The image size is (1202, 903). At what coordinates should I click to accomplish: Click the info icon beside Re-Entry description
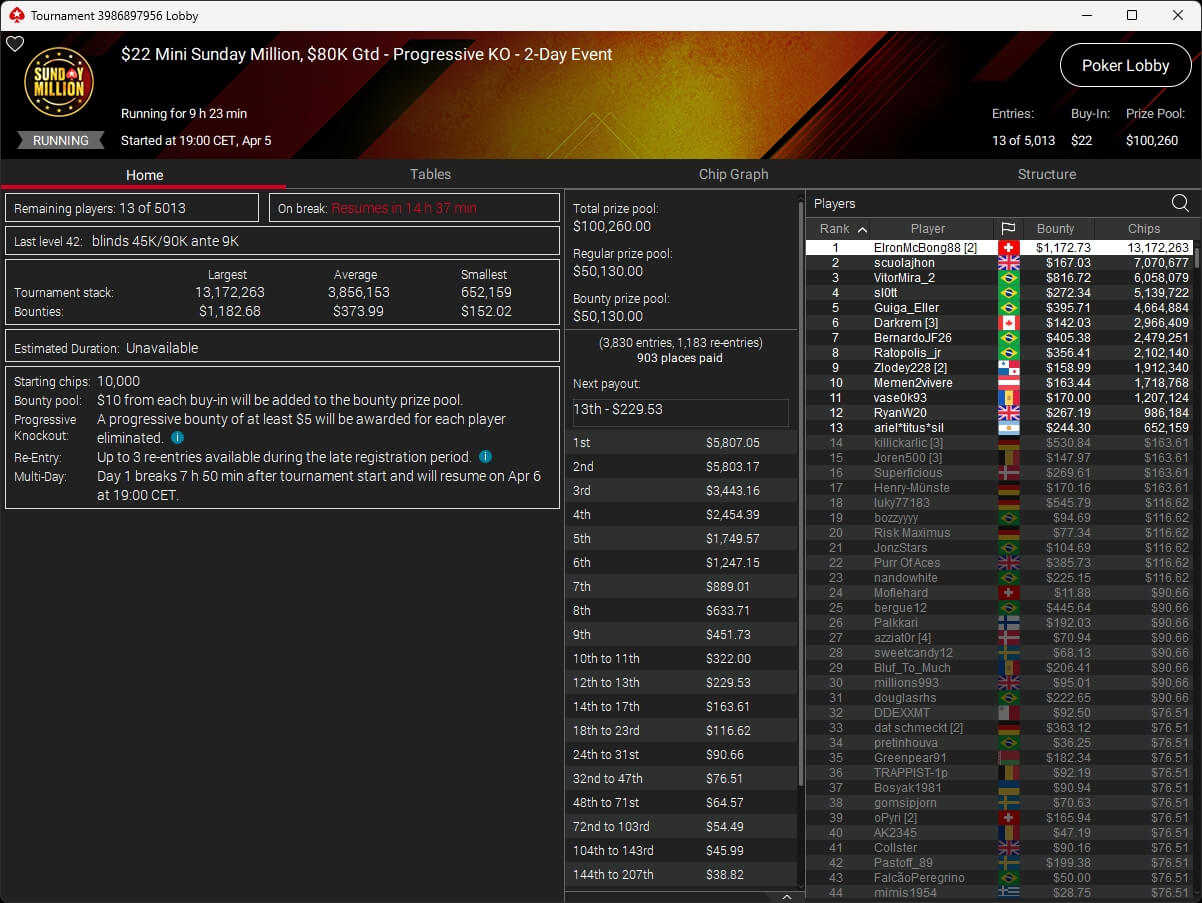pos(485,457)
